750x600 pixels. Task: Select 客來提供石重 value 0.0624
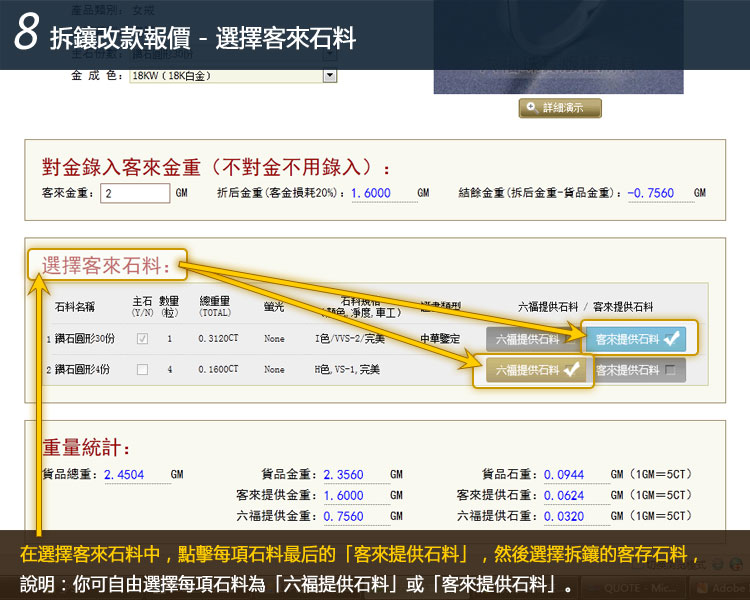pos(564,496)
